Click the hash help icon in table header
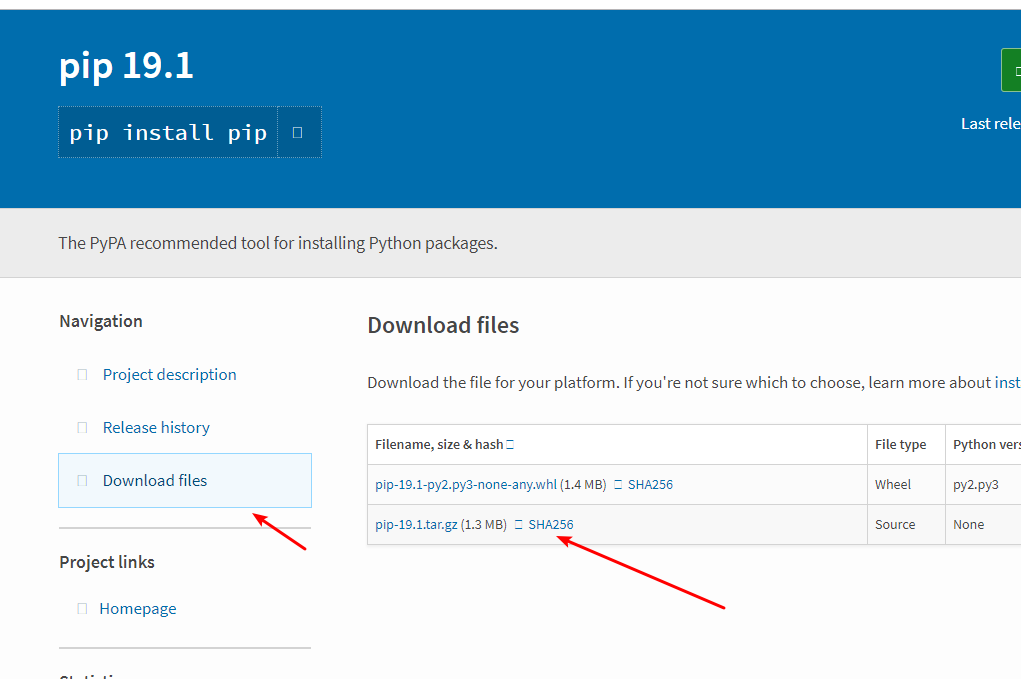The image size is (1021, 679). click(510, 445)
